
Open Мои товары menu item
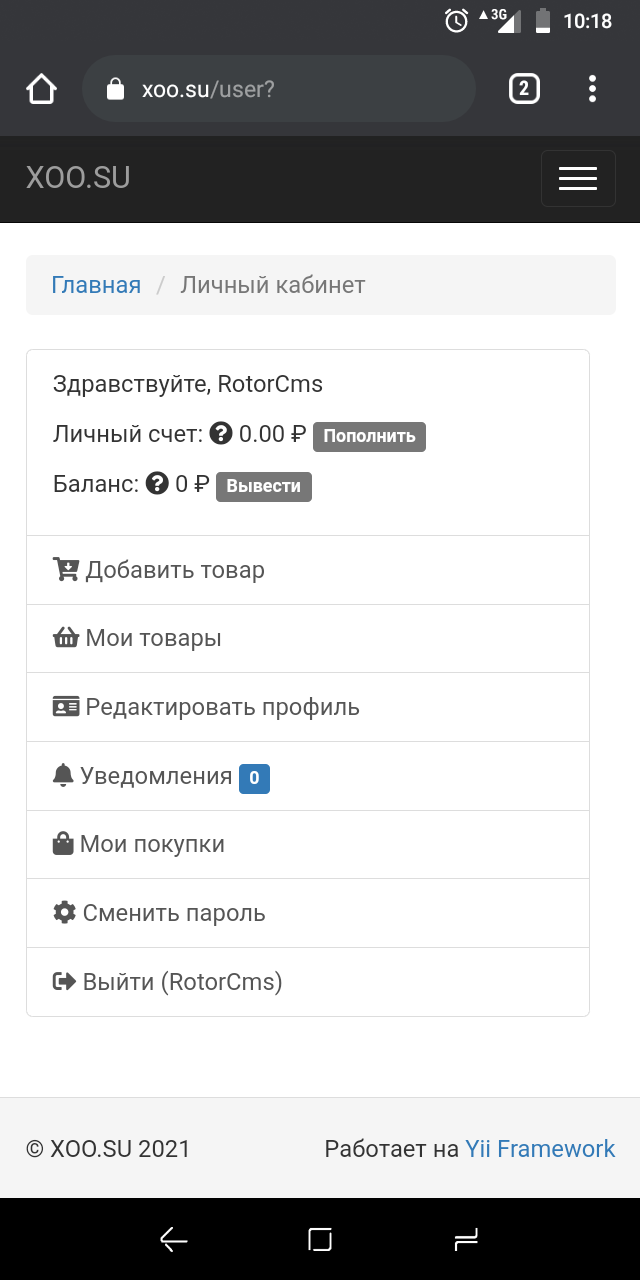point(153,638)
